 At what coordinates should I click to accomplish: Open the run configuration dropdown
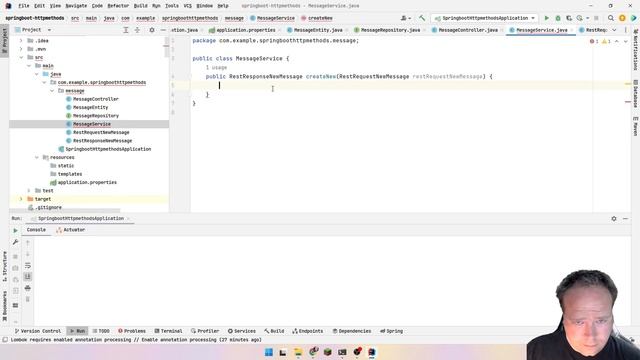click(484, 18)
